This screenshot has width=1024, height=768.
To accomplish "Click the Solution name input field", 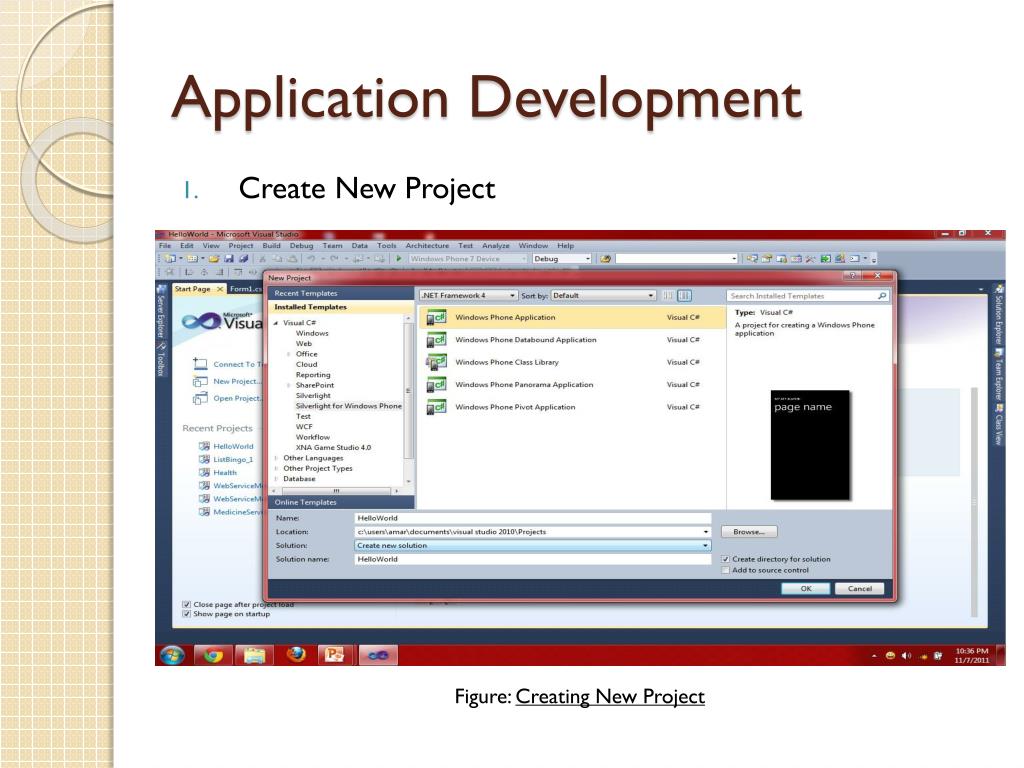I will coord(532,559).
